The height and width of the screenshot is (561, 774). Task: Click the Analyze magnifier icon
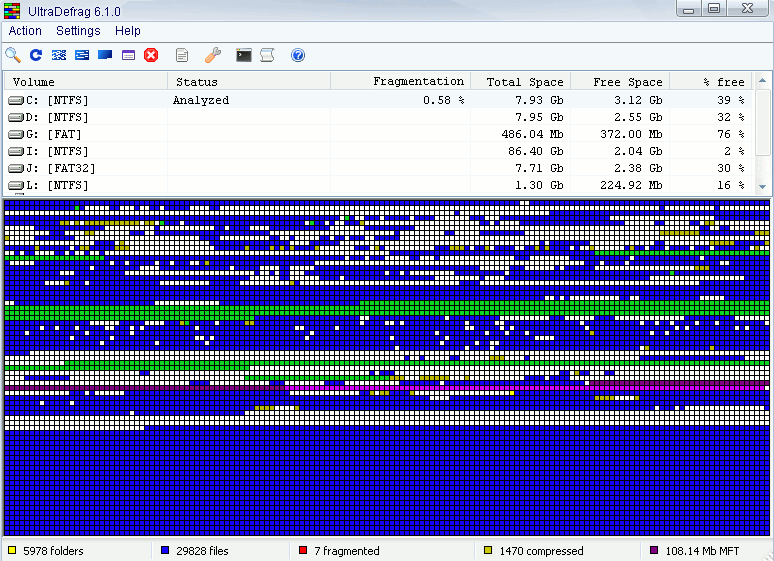pos(13,55)
